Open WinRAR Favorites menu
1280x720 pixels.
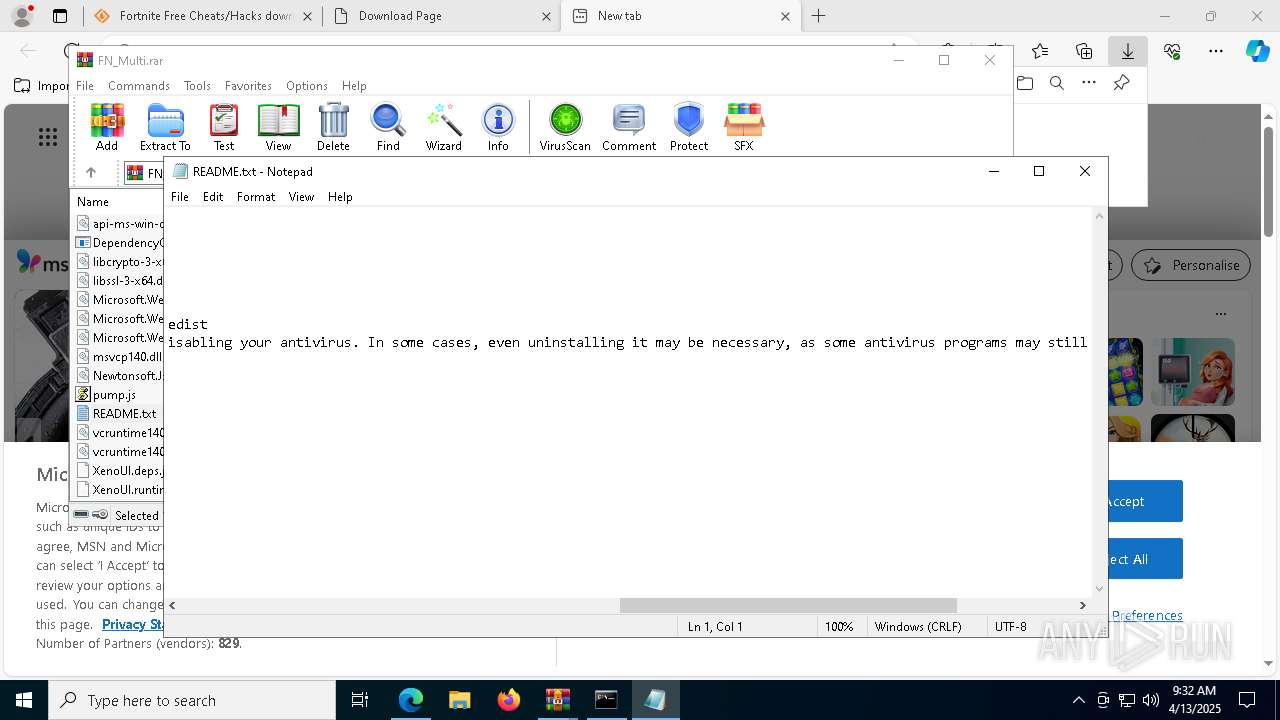(248, 86)
